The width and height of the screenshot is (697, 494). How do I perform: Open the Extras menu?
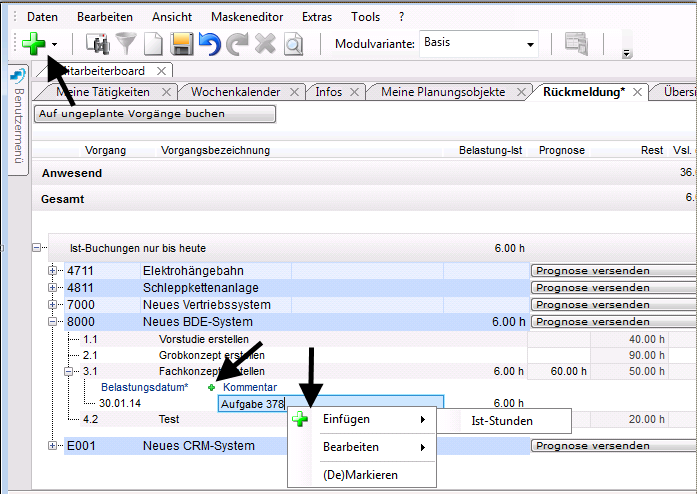317,17
